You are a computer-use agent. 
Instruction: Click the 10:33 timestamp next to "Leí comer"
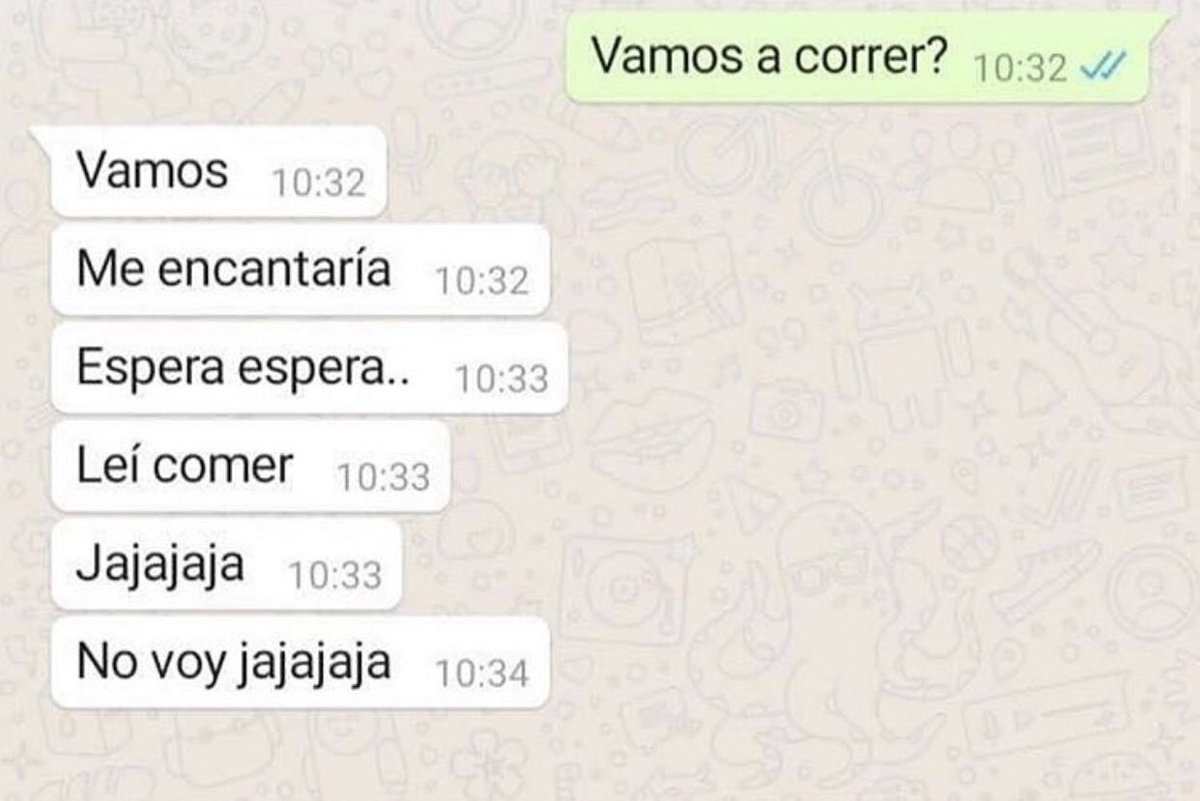tap(384, 478)
